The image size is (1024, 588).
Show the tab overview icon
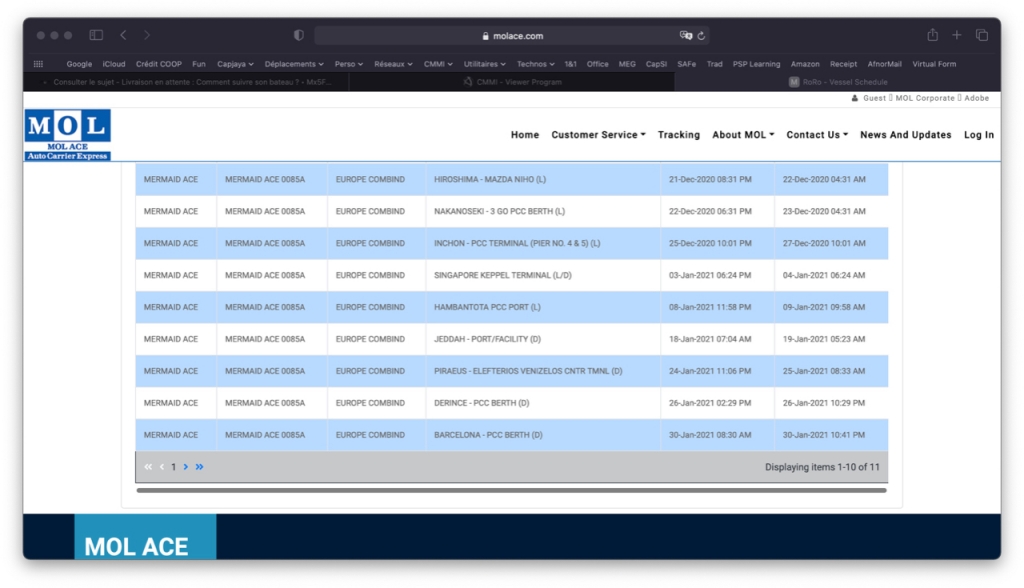tap(982, 35)
